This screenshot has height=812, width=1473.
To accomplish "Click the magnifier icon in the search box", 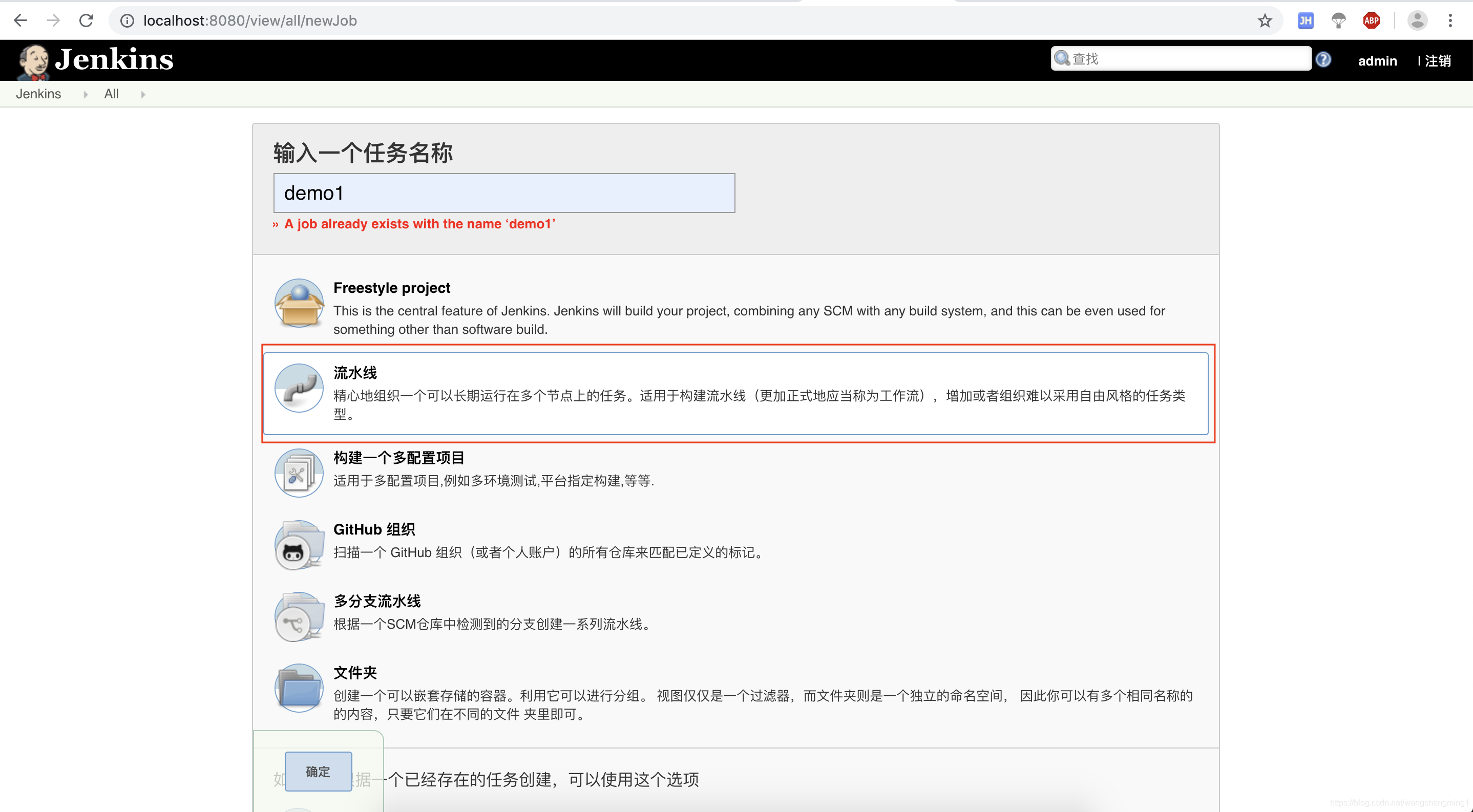I will pos(1062,58).
